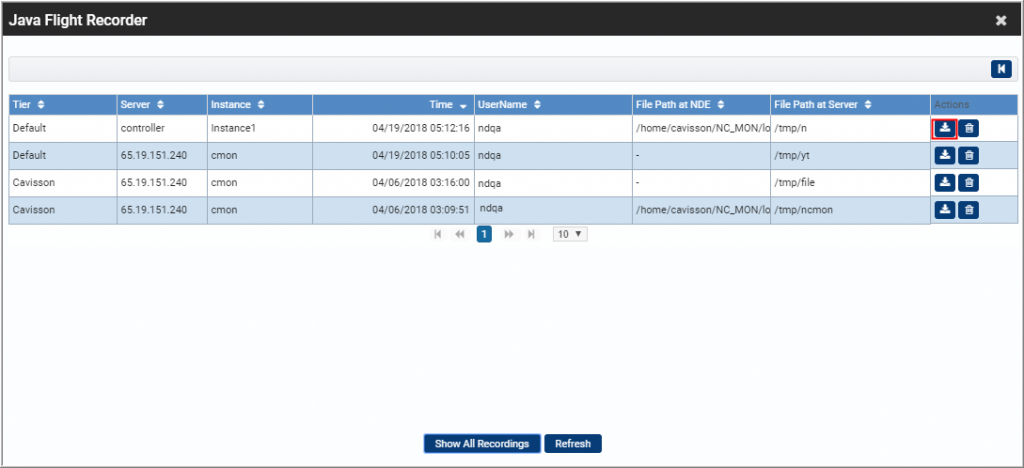The height and width of the screenshot is (468, 1024).
Task: Sort table by Server column
Action: click(x=161, y=104)
